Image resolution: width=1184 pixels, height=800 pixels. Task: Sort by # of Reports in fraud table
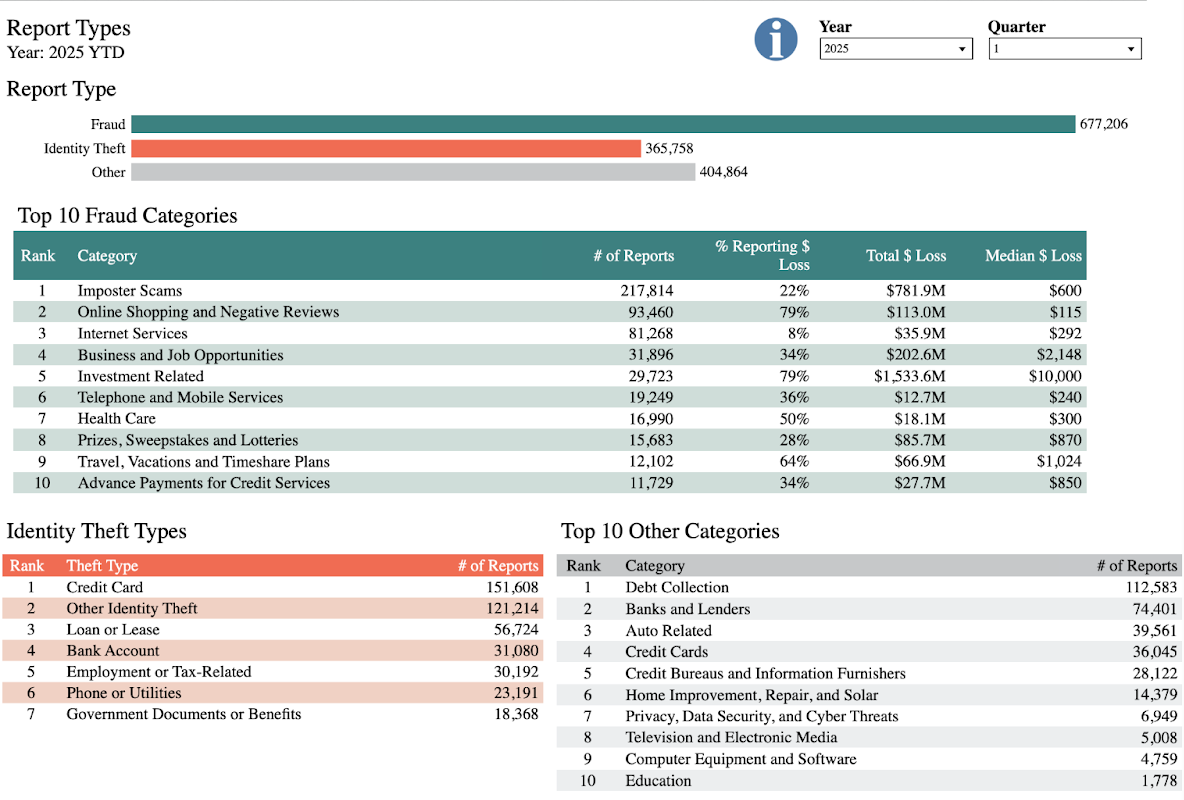click(x=633, y=256)
